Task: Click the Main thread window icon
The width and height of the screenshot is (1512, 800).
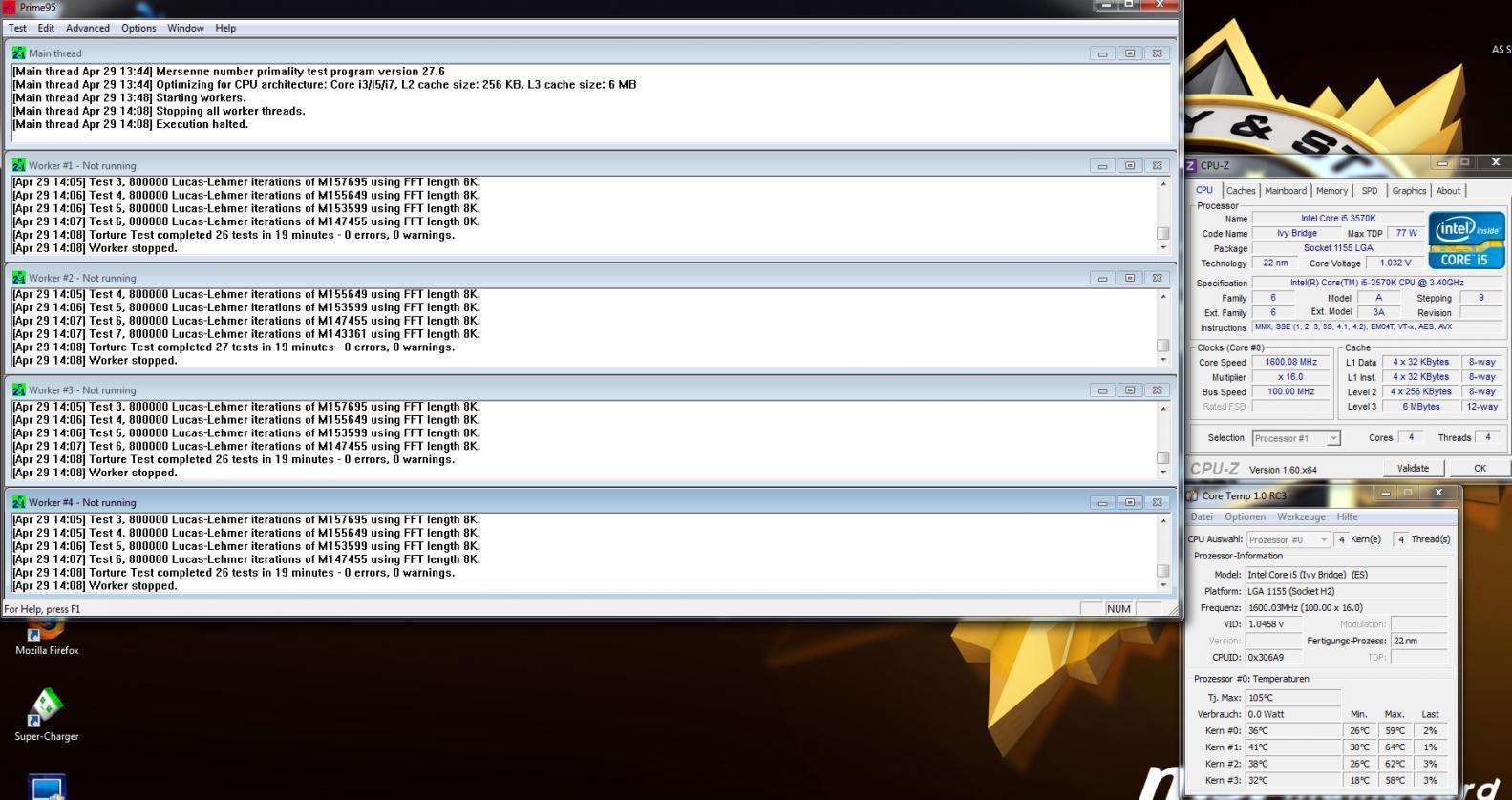Action: (x=18, y=53)
